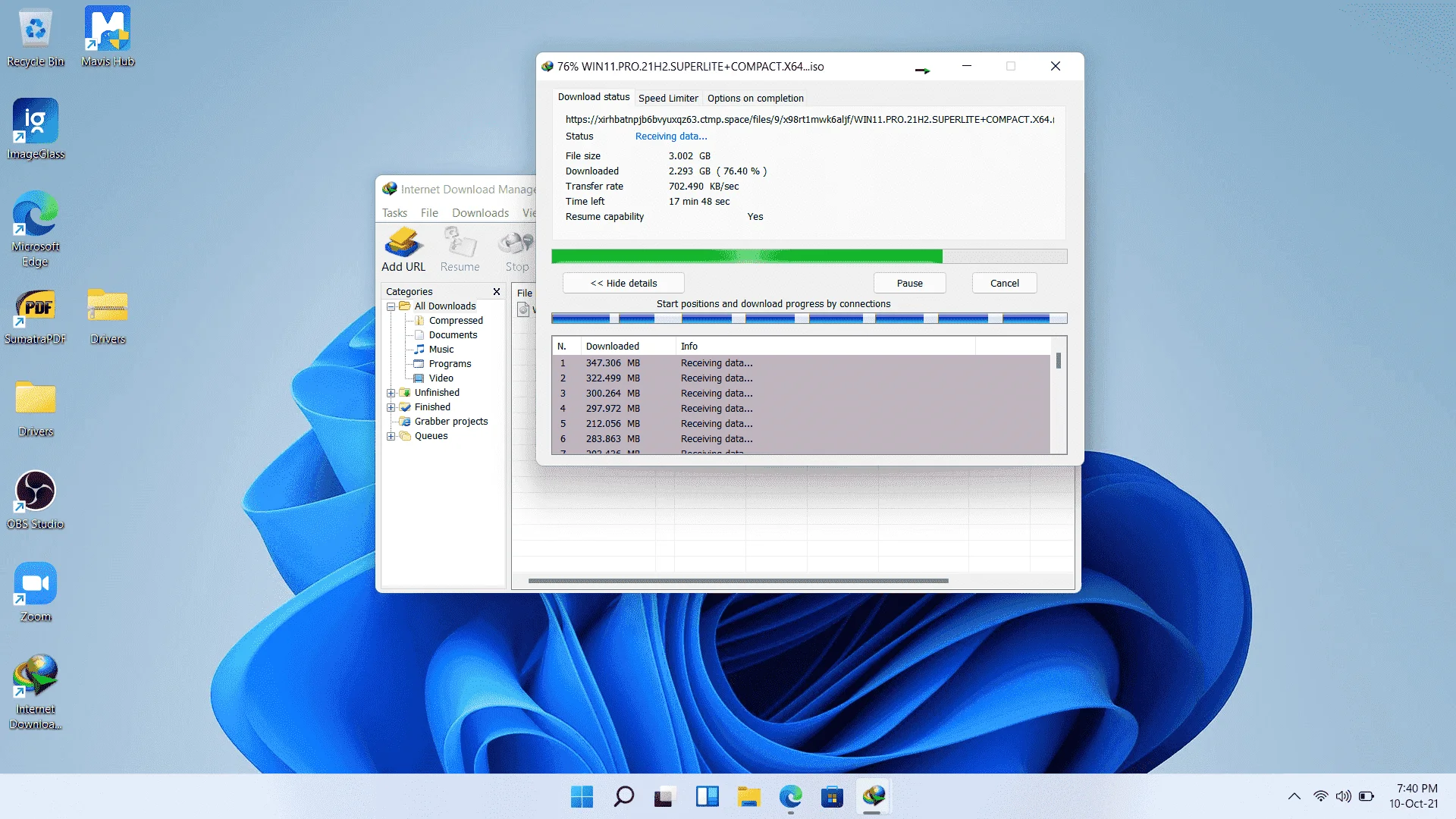1456x819 pixels.
Task: Click the download URL text
Action: click(809, 119)
